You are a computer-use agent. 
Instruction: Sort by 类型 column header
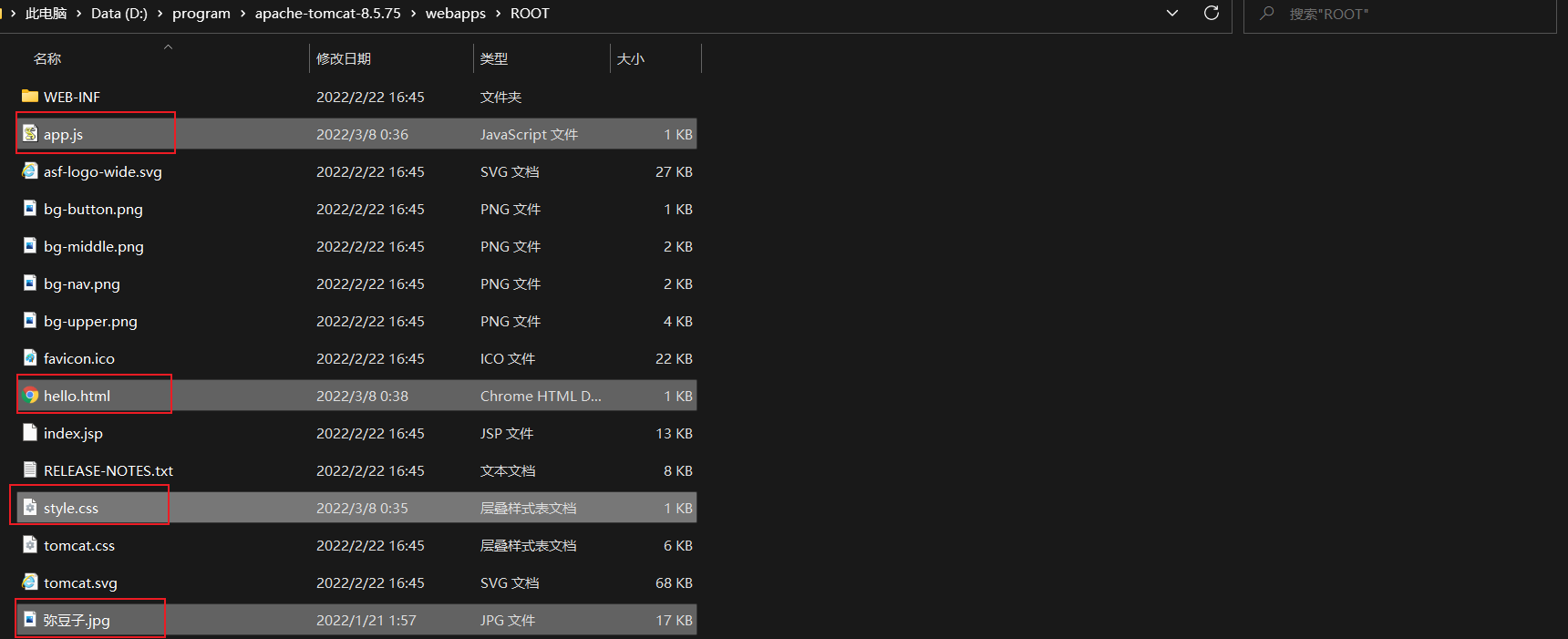(x=494, y=58)
